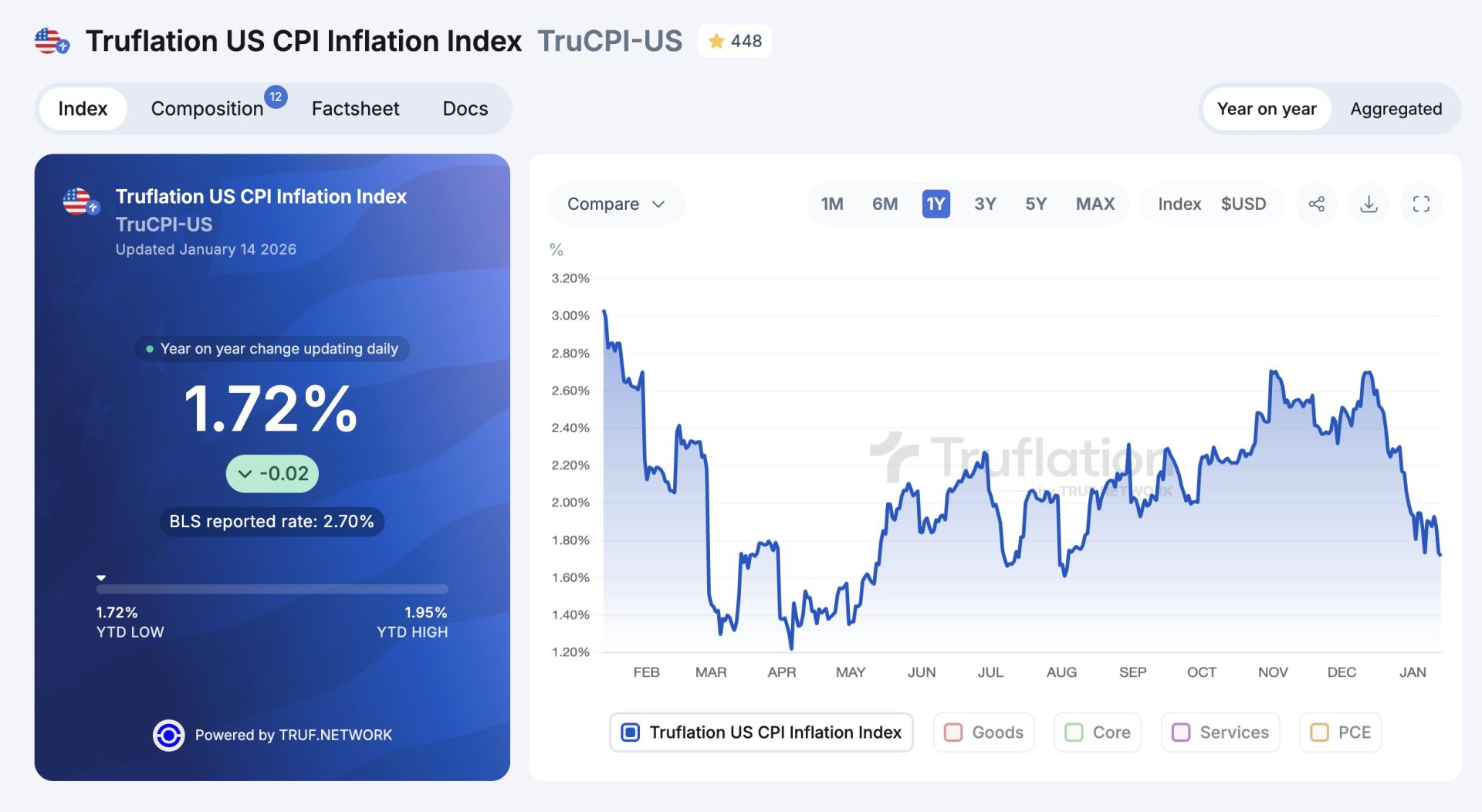Click the flag icon in blue card

pyautogui.click(x=80, y=201)
